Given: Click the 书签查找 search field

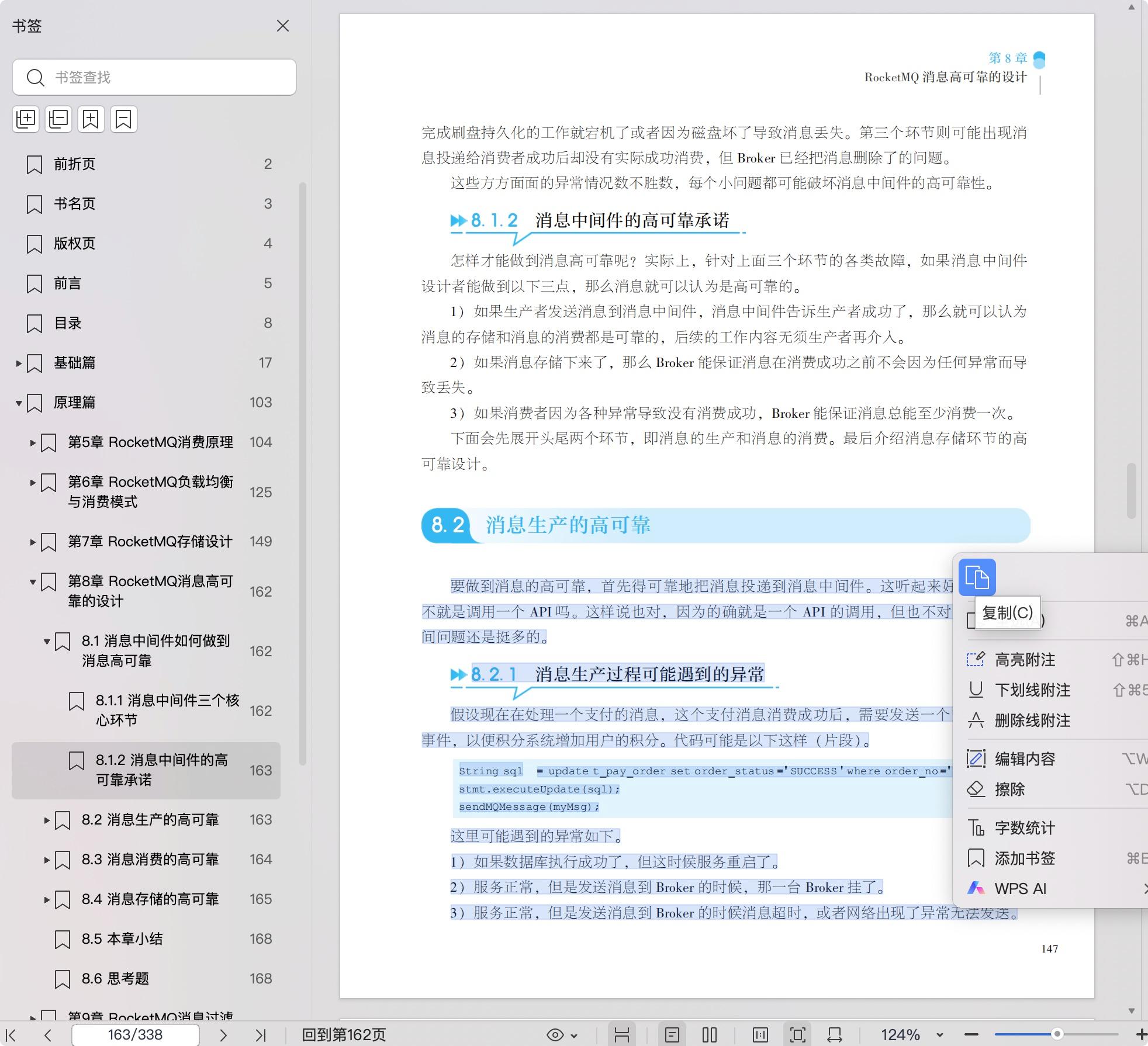Looking at the screenshot, I should (x=154, y=77).
